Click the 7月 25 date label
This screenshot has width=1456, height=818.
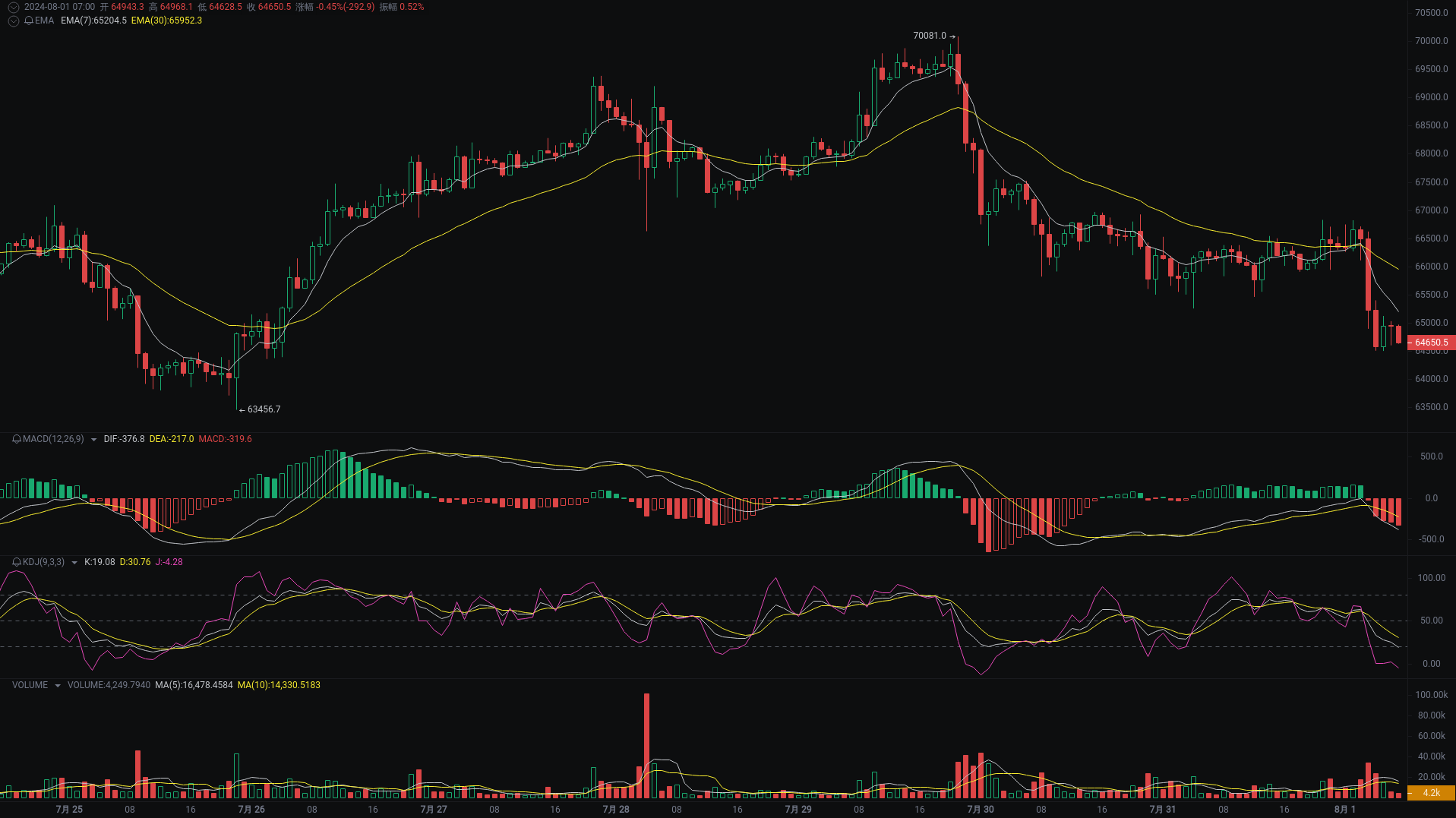click(x=69, y=810)
